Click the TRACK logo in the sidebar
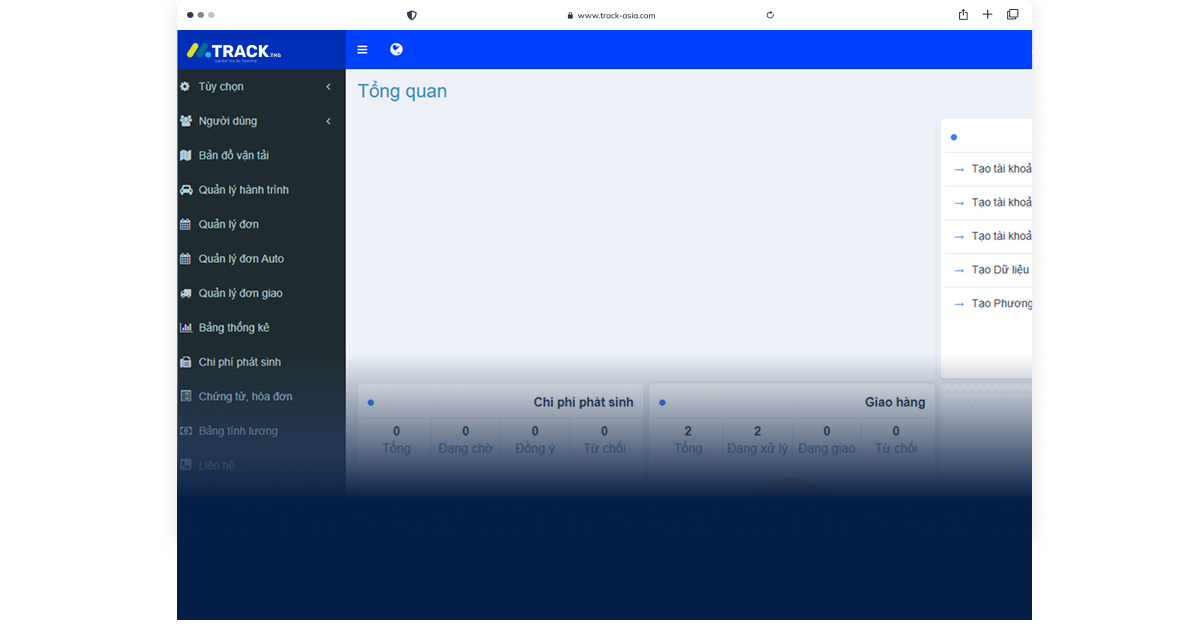This screenshot has height=630, width=1186. pos(234,50)
